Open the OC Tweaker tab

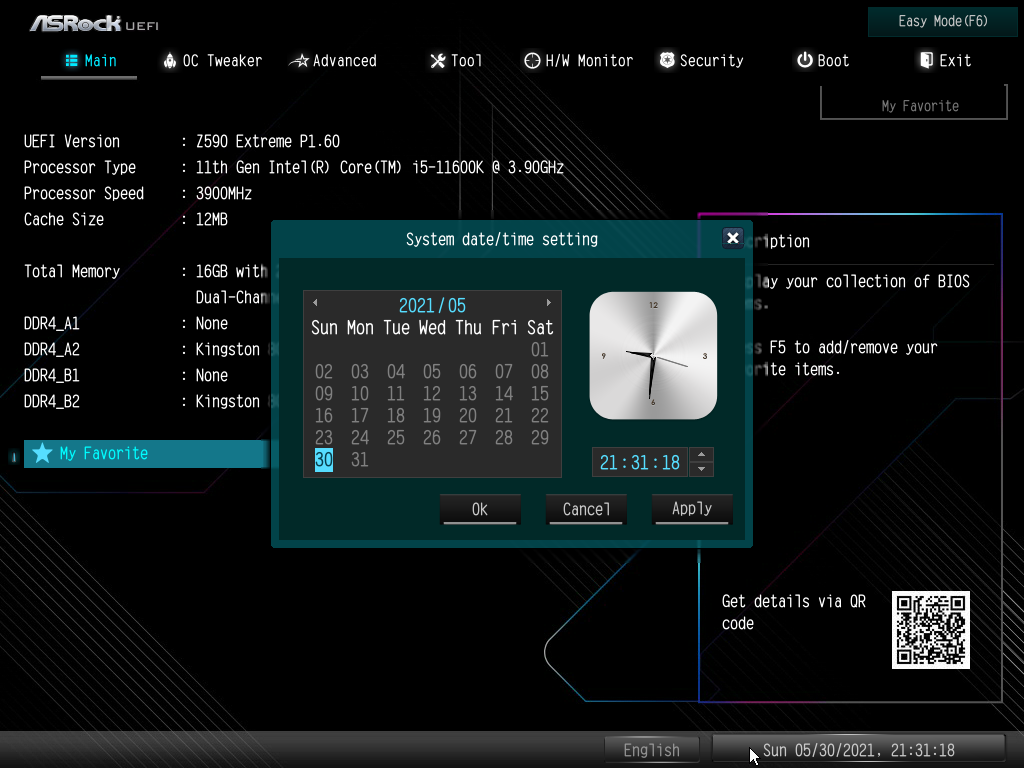pos(212,61)
